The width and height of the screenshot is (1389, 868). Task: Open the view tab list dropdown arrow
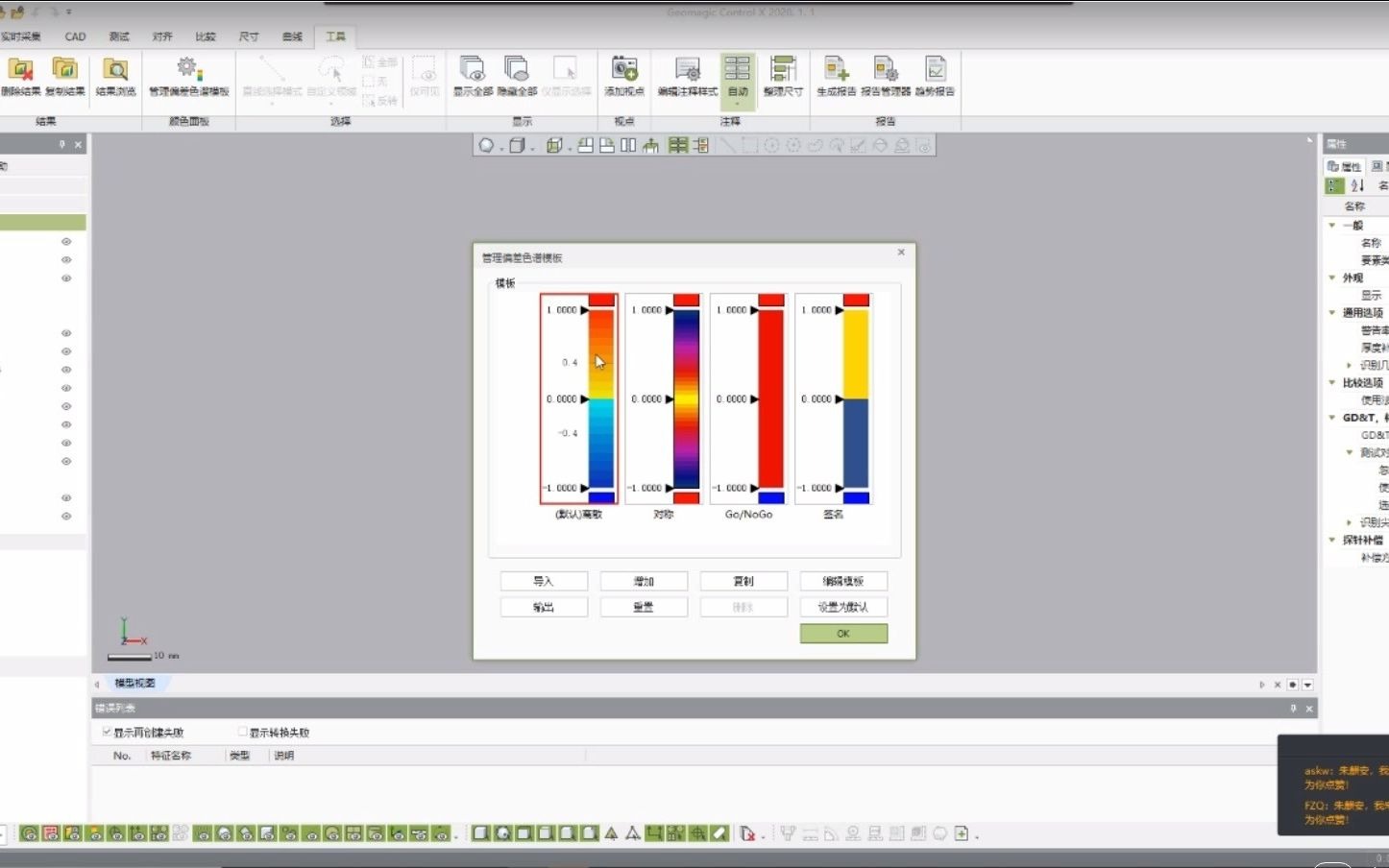pos(1307,685)
